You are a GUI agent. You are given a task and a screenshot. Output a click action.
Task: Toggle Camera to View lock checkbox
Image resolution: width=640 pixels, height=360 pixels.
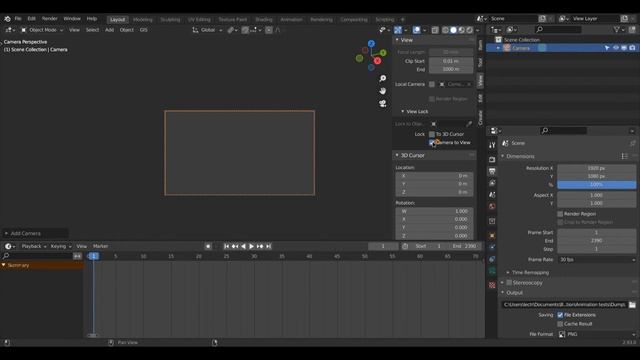(x=432, y=142)
